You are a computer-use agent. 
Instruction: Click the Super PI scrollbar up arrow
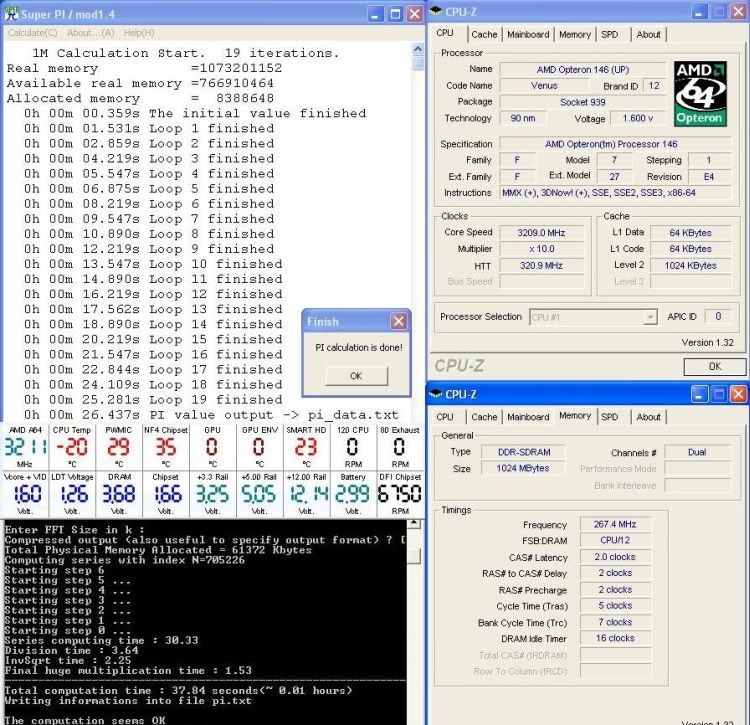[x=417, y=49]
